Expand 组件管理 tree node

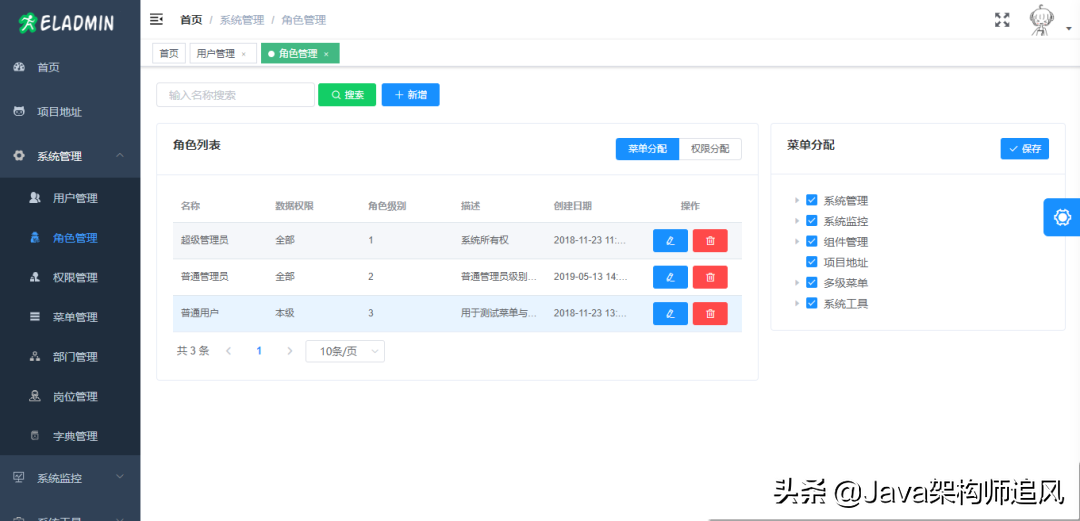coord(797,242)
